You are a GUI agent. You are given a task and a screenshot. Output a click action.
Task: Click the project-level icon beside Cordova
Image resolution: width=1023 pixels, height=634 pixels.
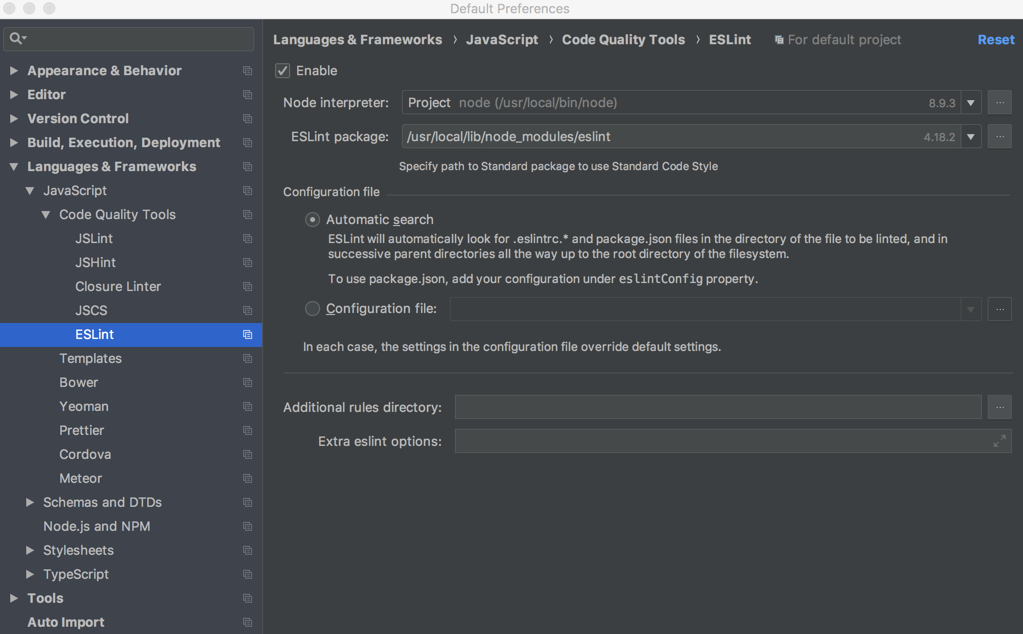247,454
